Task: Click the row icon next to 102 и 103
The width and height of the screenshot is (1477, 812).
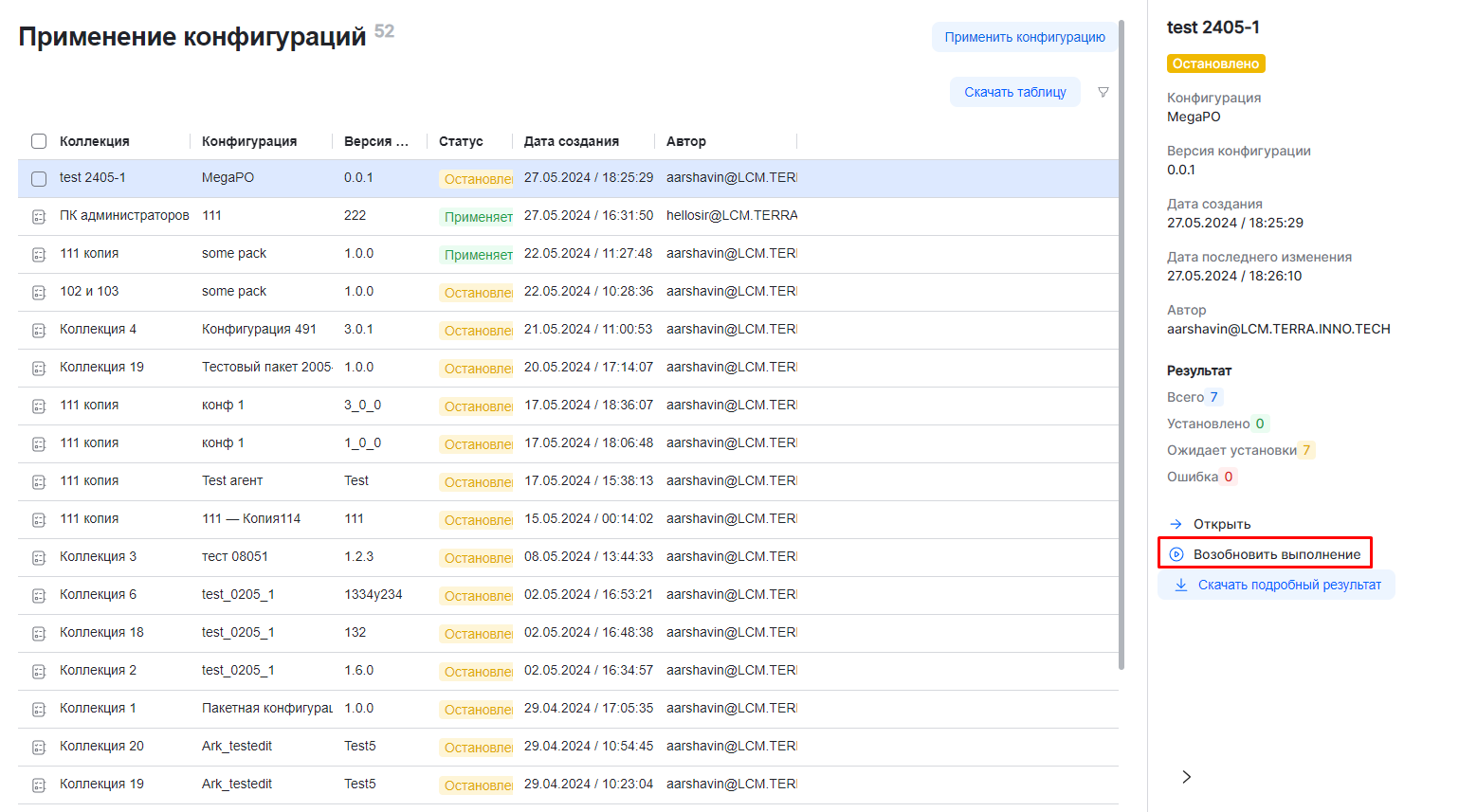Action: pyautogui.click(x=39, y=293)
